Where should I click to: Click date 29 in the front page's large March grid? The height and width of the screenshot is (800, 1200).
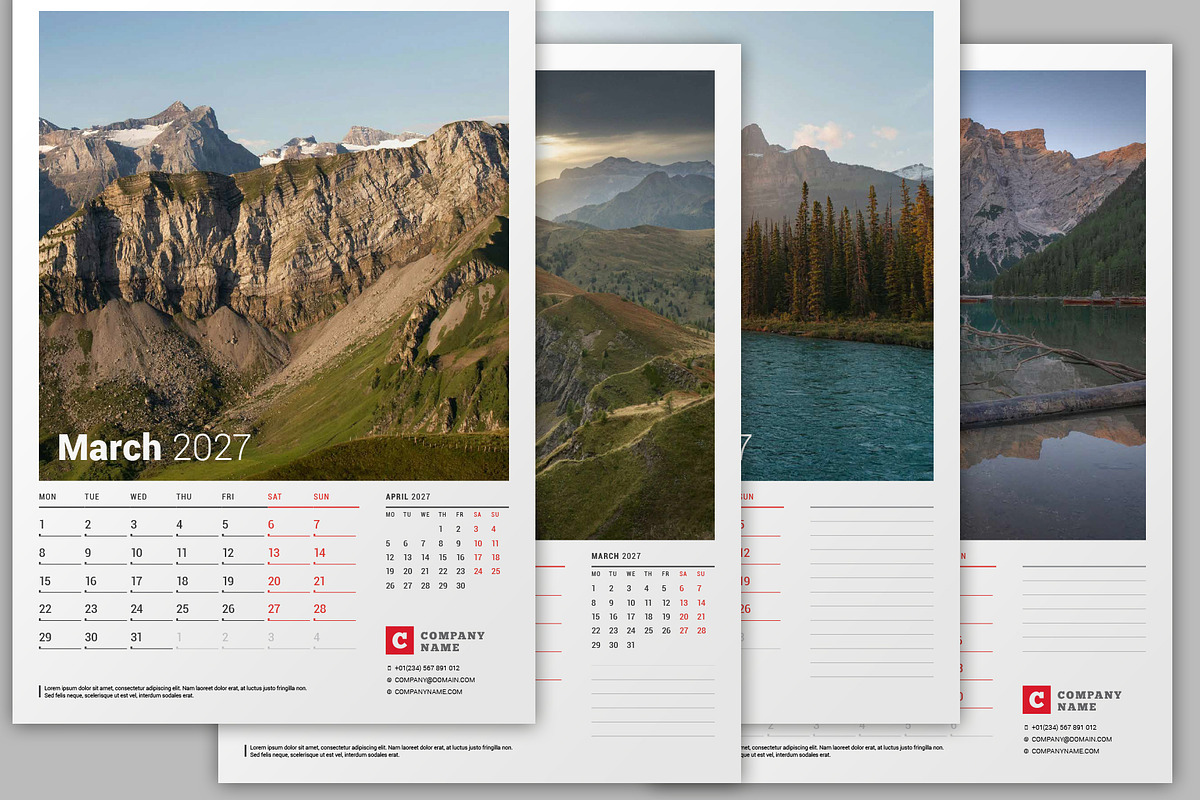[x=45, y=637]
